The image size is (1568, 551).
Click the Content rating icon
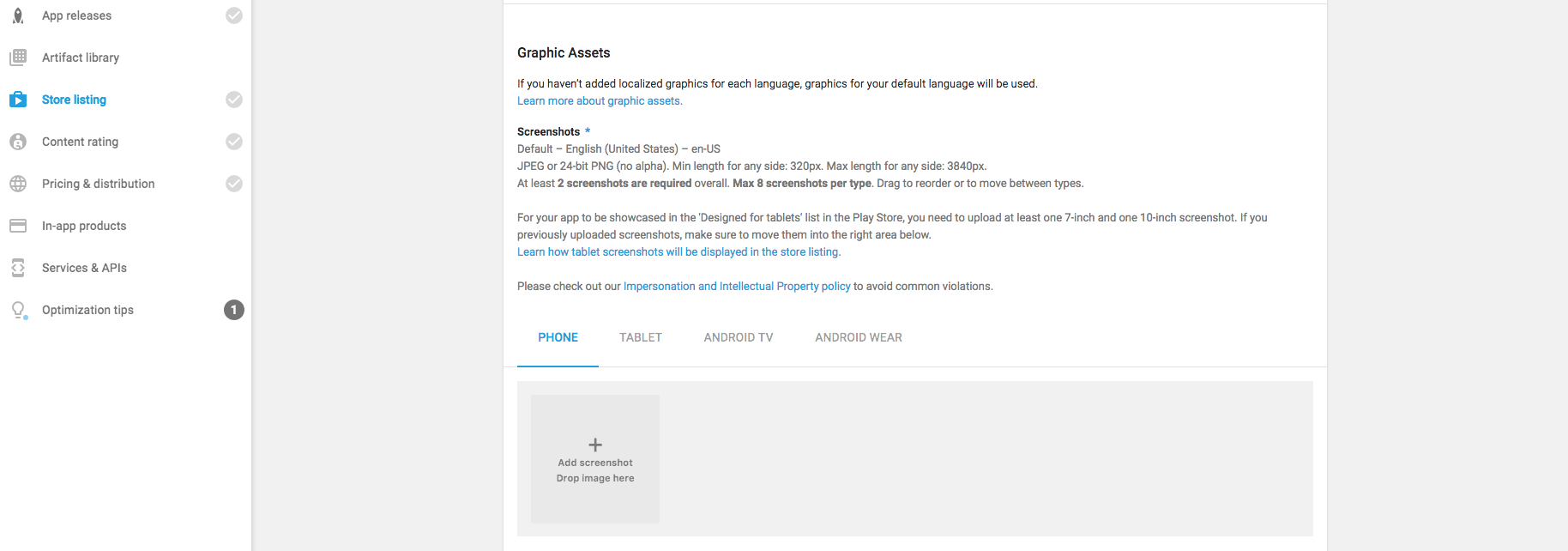pyautogui.click(x=18, y=142)
